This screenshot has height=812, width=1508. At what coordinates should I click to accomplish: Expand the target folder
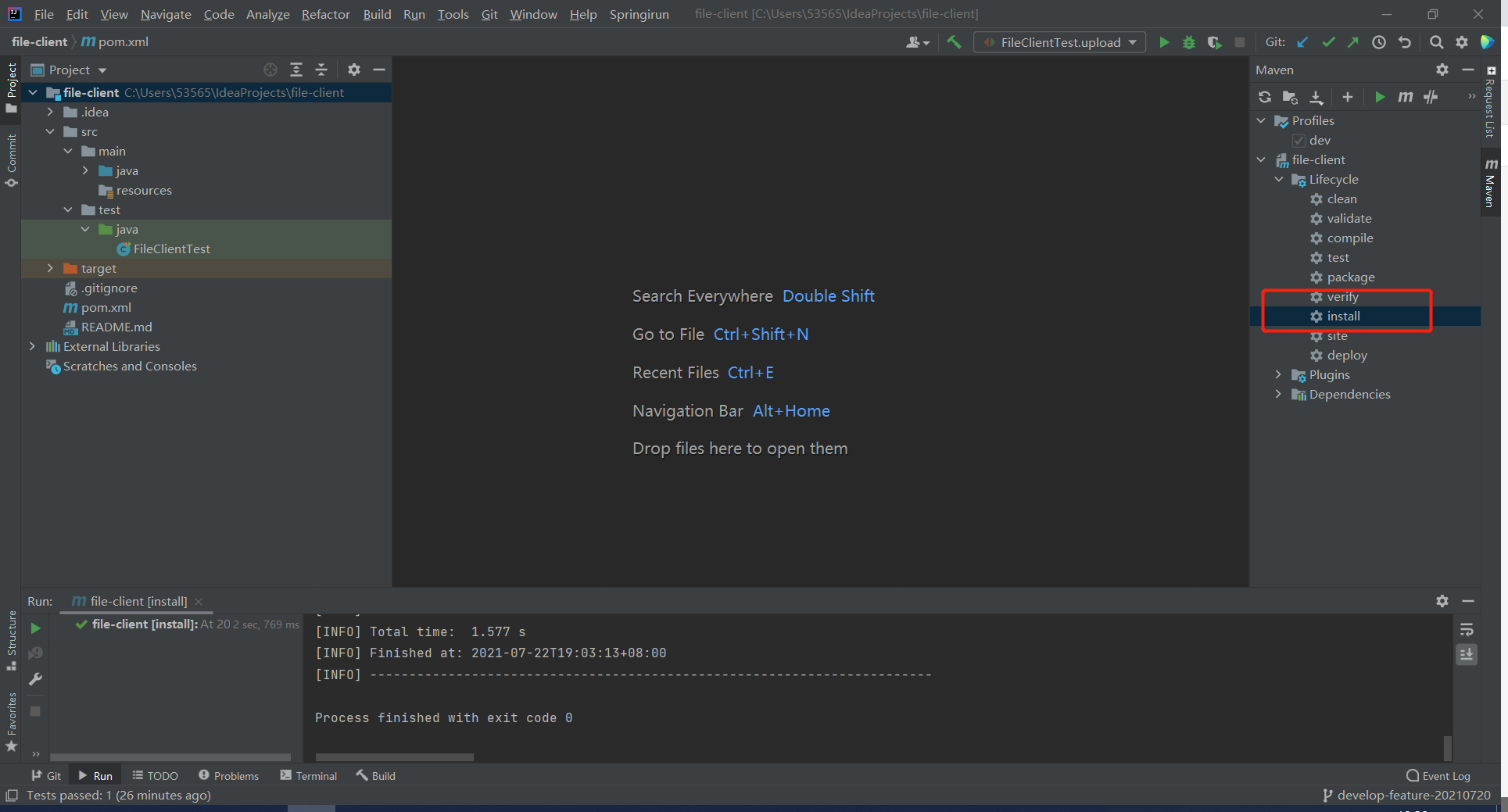tap(50, 268)
